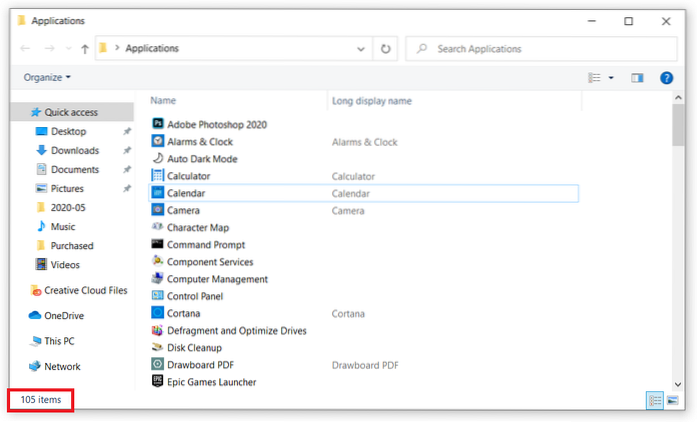
Task: Click the Cortana circle icon
Action: coord(157,313)
